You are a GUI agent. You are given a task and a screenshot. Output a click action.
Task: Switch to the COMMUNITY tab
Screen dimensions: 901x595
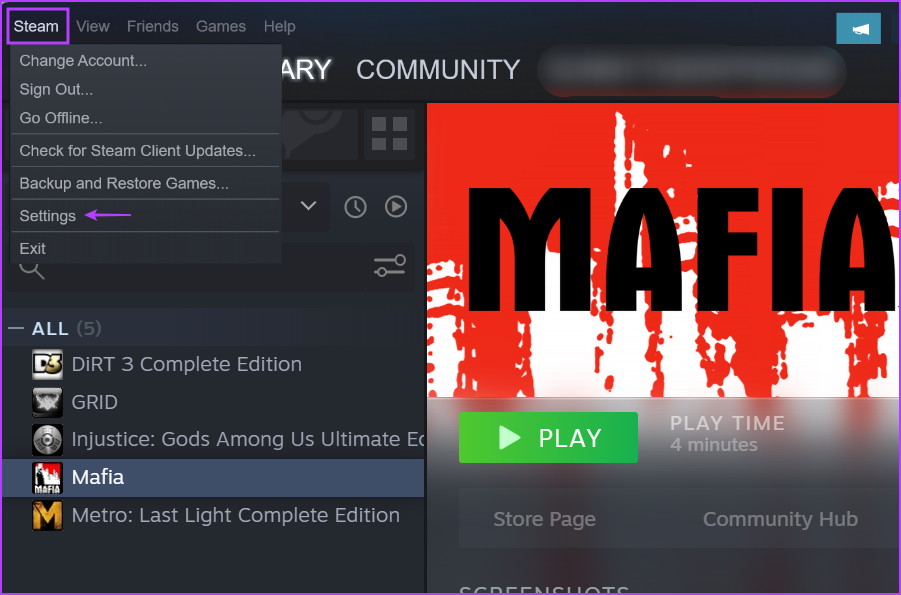(437, 69)
